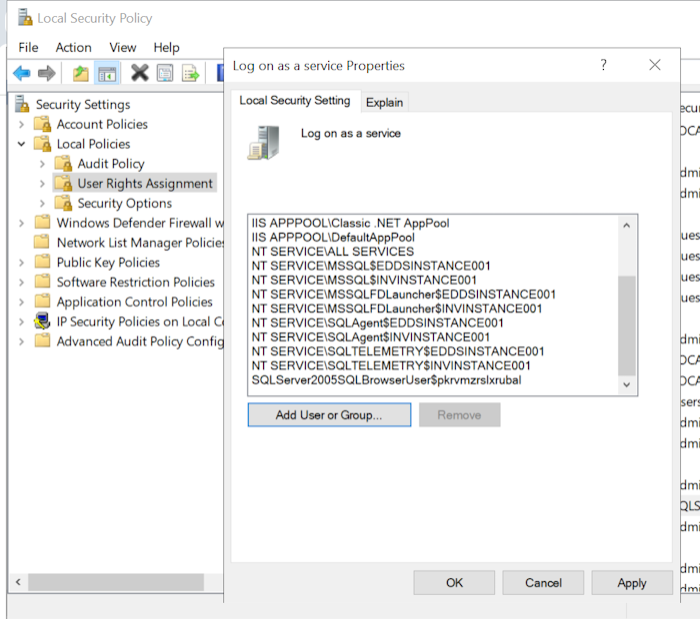Click the Security Options folder icon

(63, 203)
